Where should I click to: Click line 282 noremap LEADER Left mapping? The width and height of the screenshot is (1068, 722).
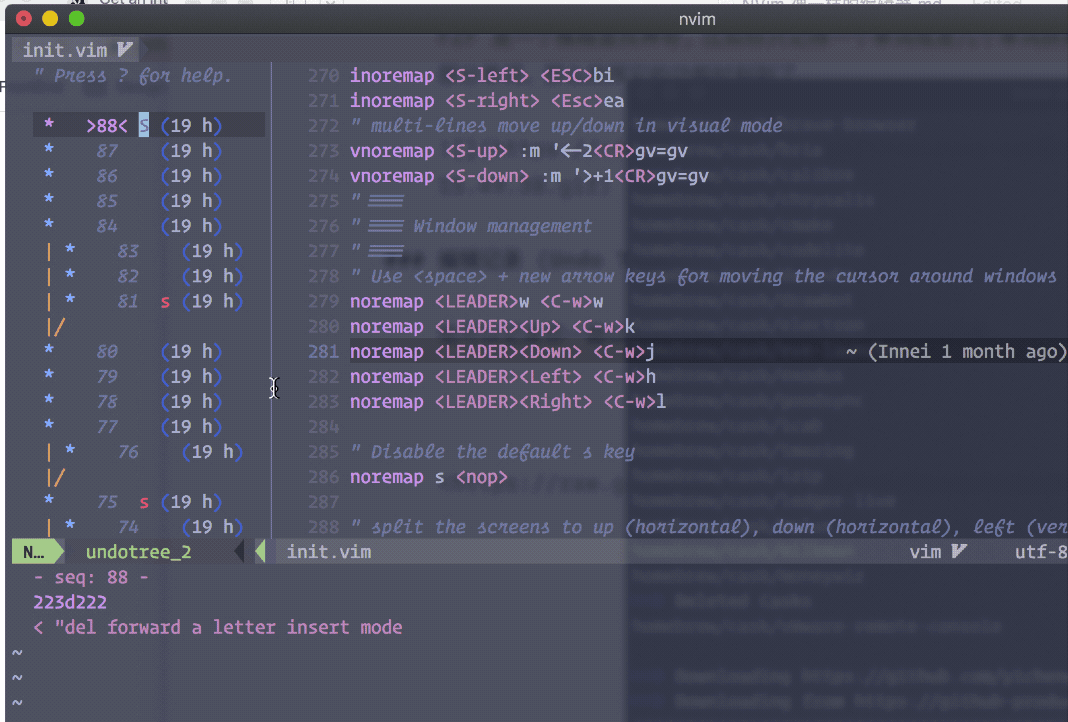click(503, 377)
